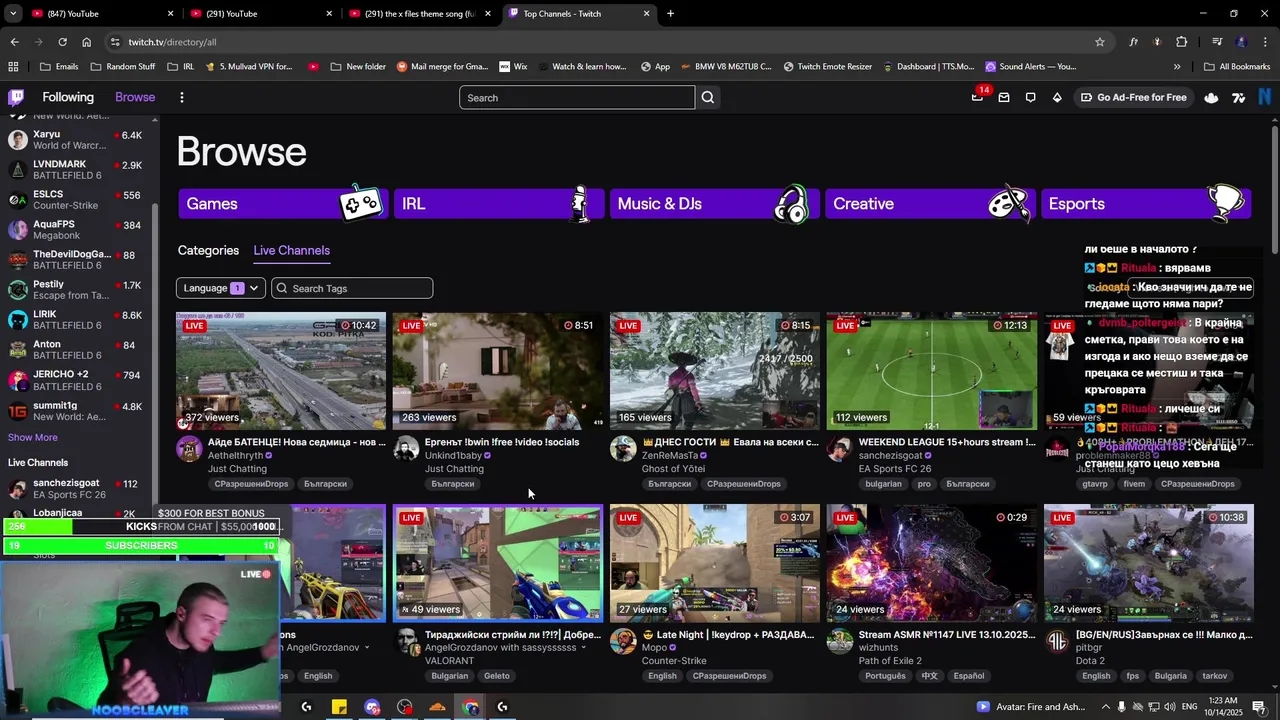Open the IRL bookmark folder
1280x720 pixels.
[x=180, y=67]
